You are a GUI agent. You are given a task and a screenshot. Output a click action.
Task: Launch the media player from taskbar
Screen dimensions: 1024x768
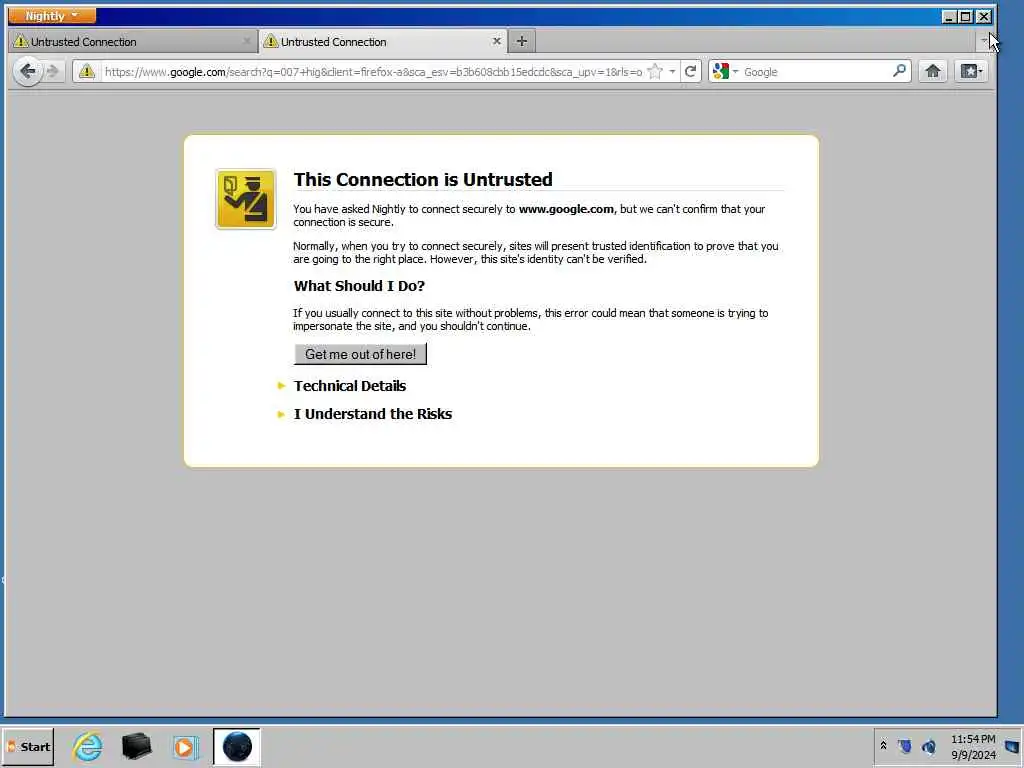(x=185, y=746)
